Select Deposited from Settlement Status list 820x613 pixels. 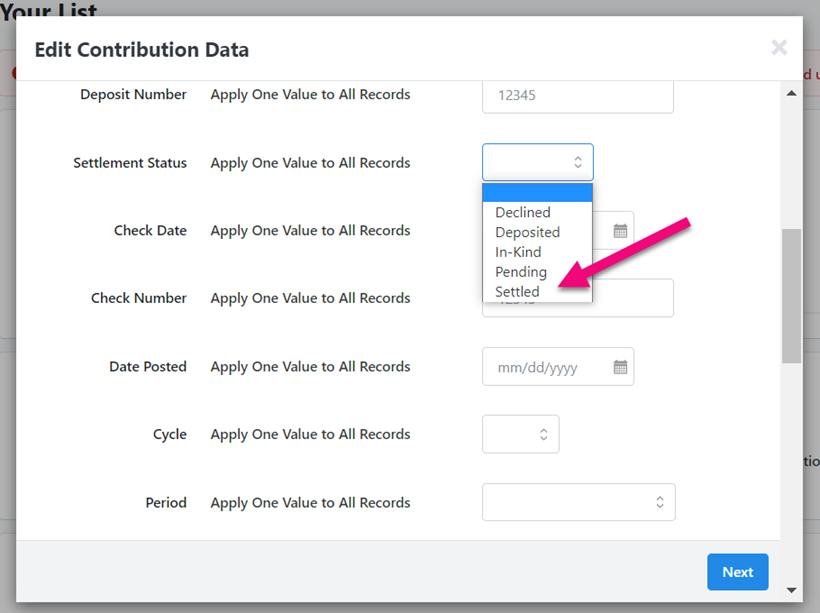(527, 232)
